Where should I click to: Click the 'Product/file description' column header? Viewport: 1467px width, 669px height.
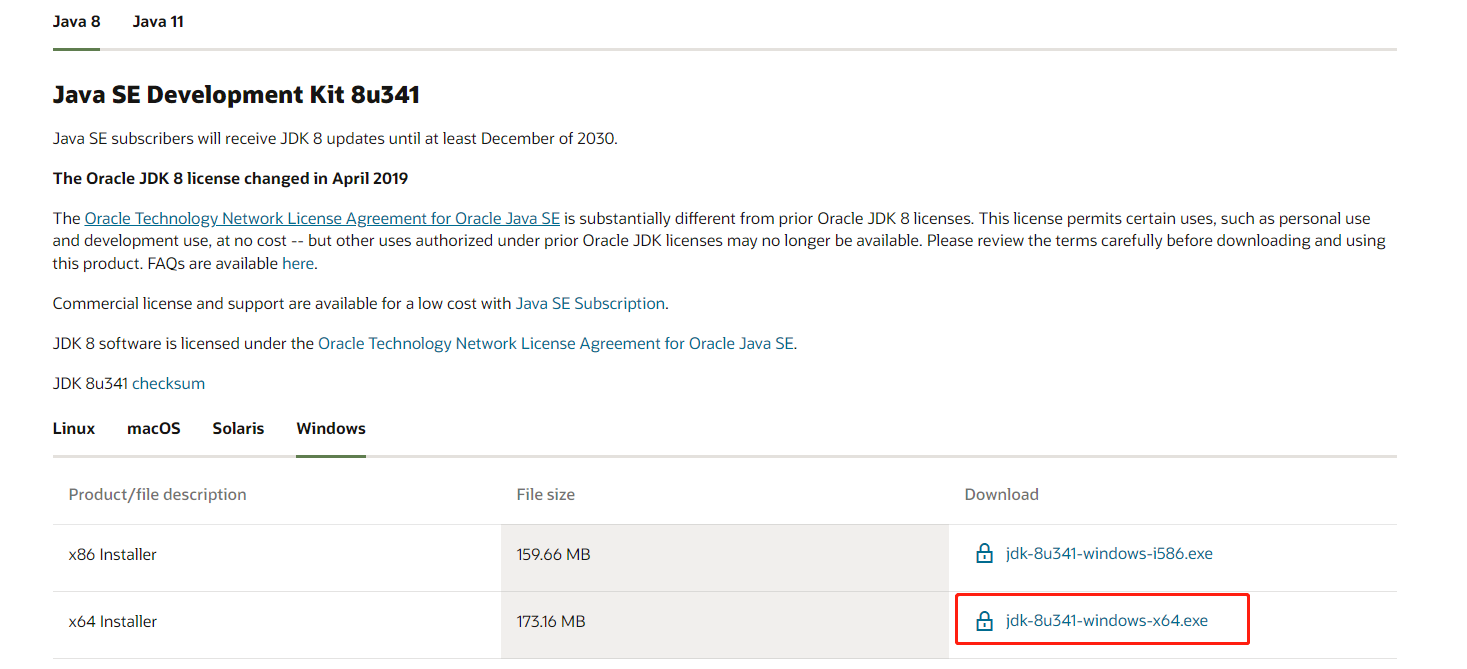pyautogui.click(x=157, y=494)
